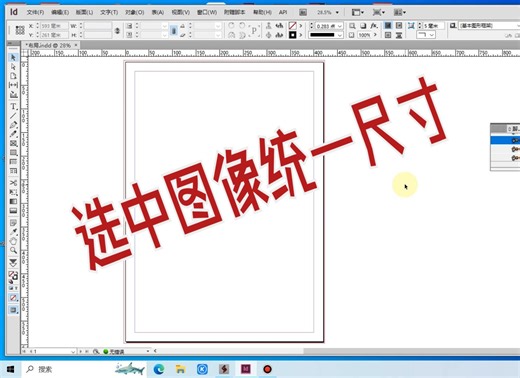The width and height of the screenshot is (520, 378).
Task: Open the object style 基本图形框架 dropdown
Action: pos(489,26)
